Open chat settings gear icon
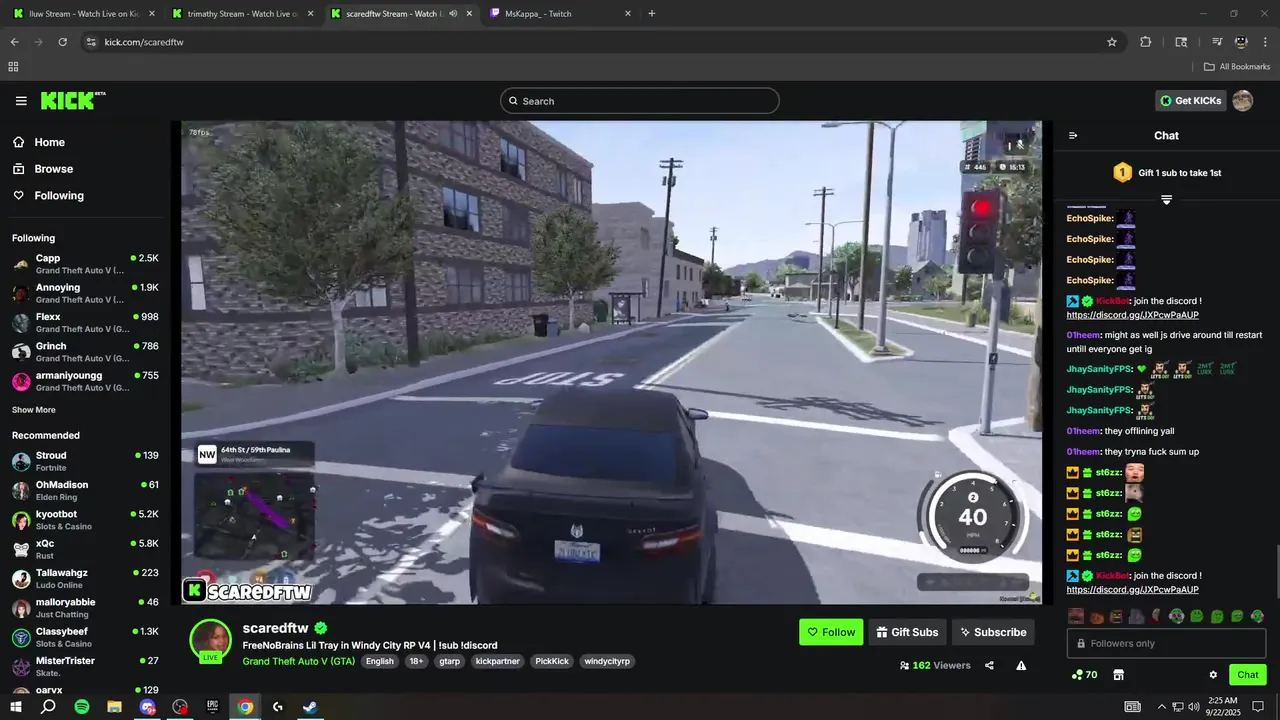Viewport: 1280px width, 720px height. coord(1213,675)
